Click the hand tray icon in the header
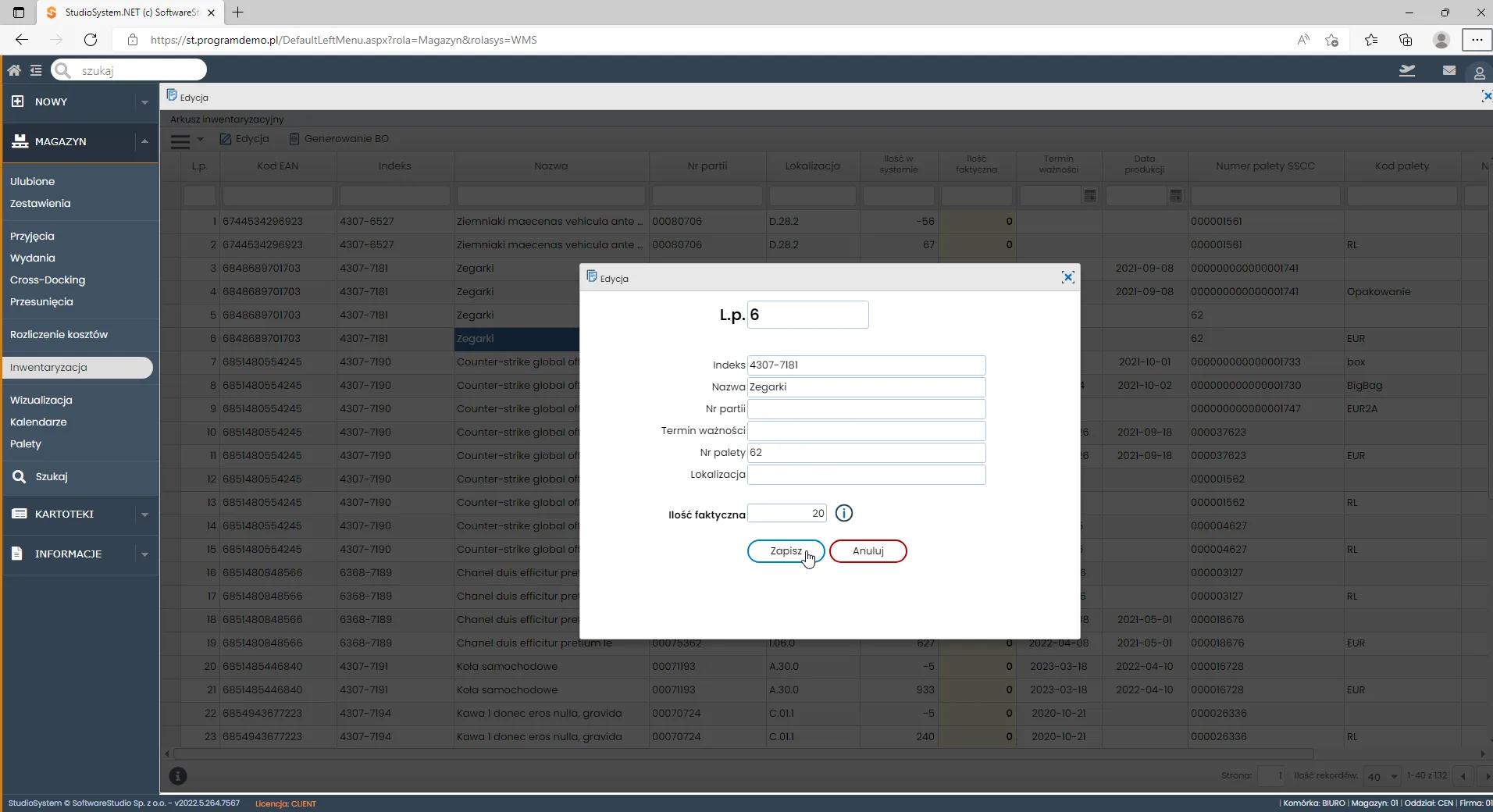 click(1407, 70)
